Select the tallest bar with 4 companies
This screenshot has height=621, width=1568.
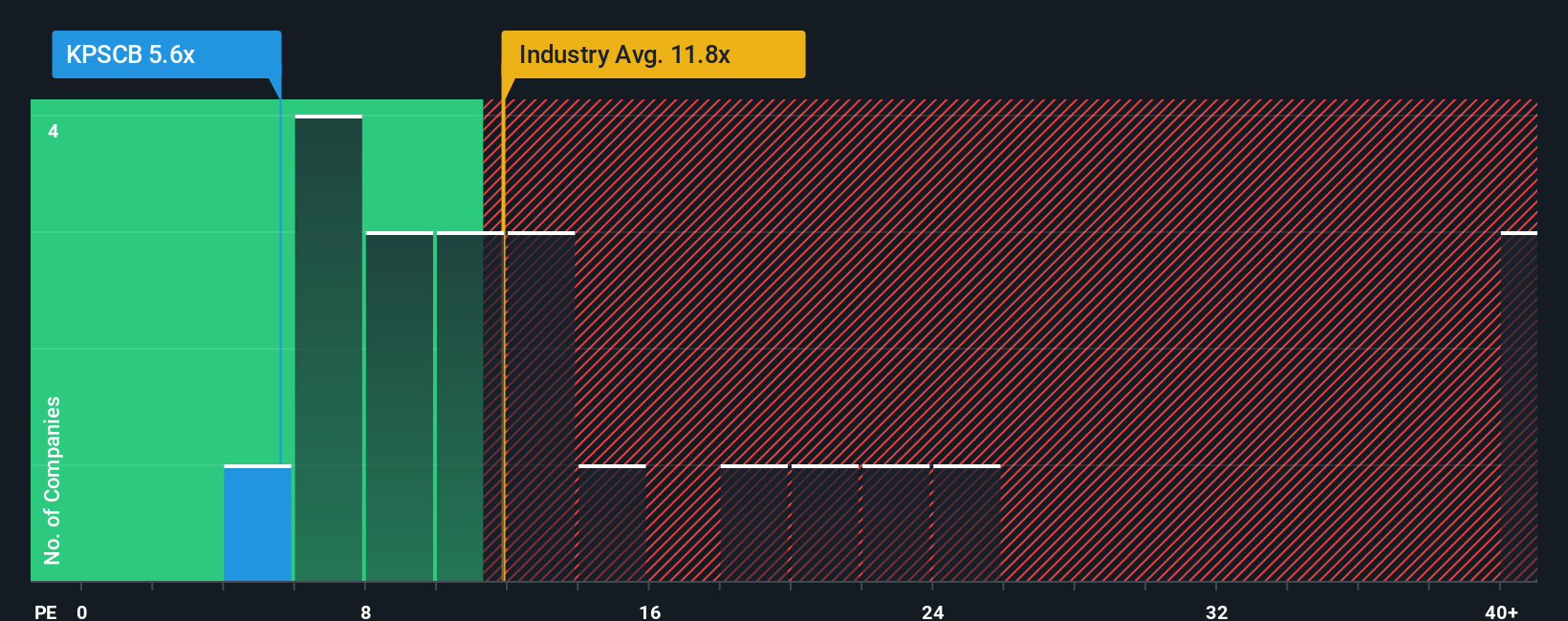coord(329,349)
